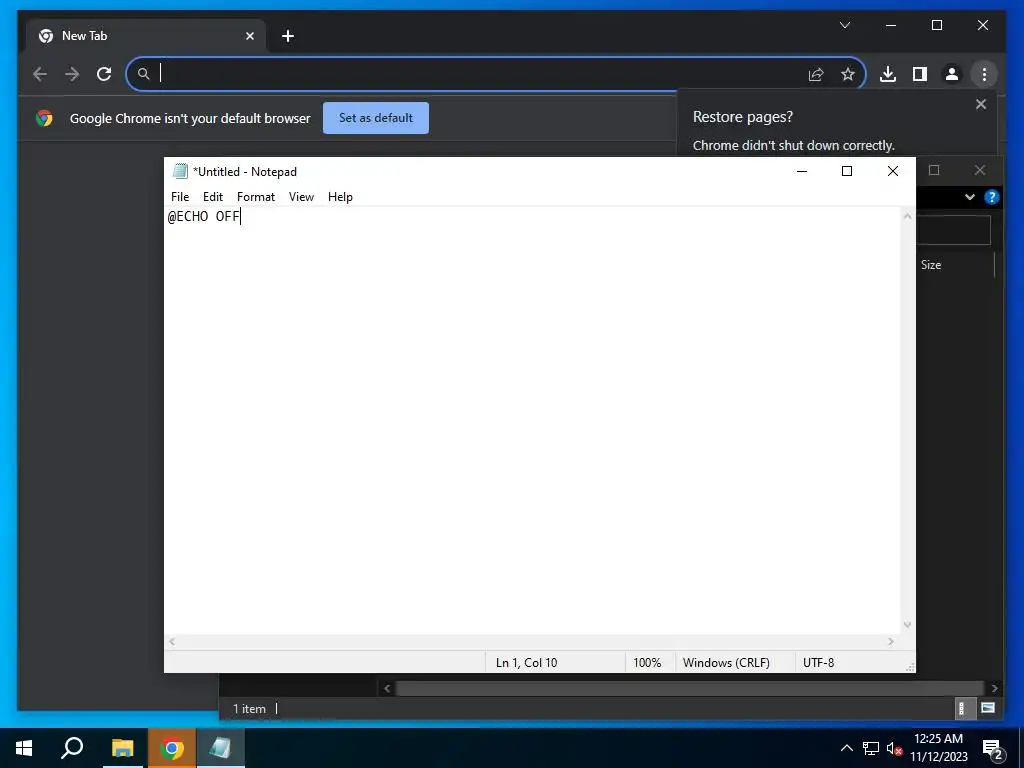Open Notepad Format menu
1024x768 pixels.
pos(255,197)
